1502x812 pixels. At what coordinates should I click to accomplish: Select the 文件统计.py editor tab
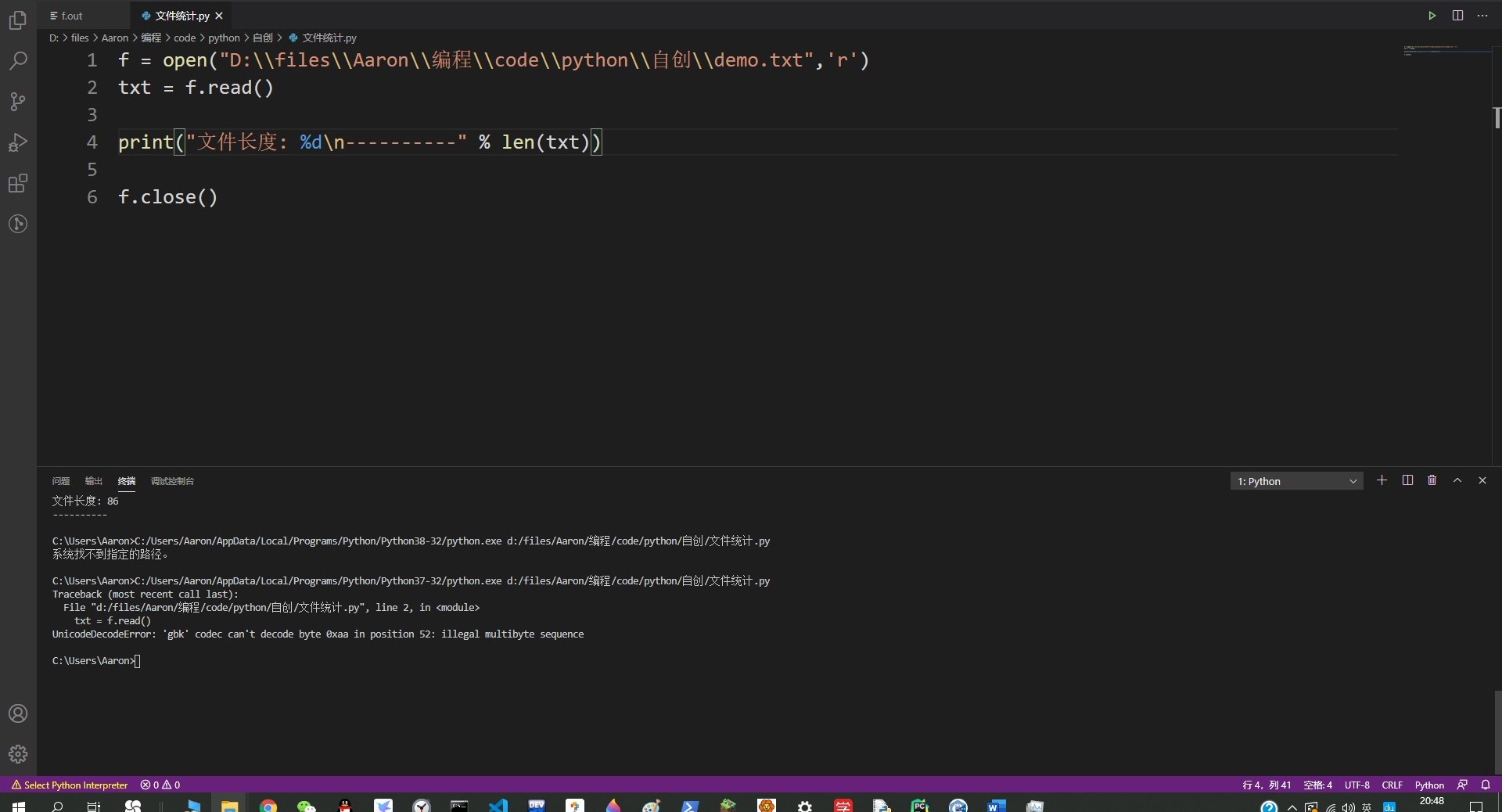point(181,16)
